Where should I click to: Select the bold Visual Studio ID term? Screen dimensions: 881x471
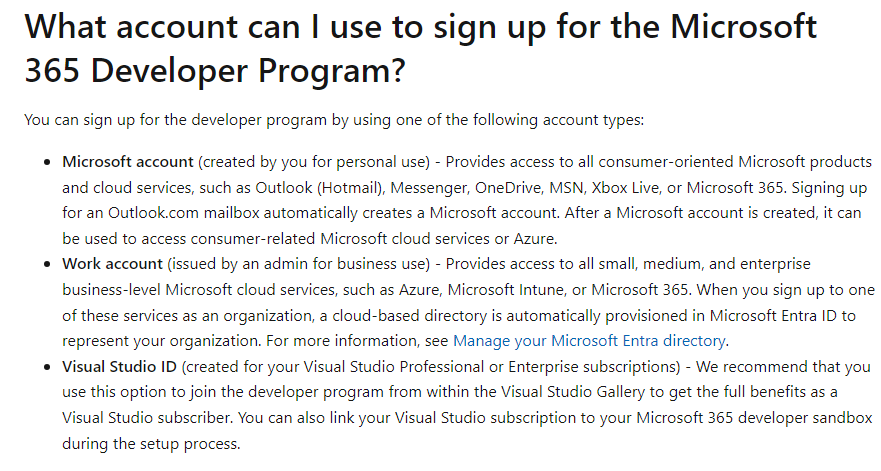pyautogui.click(x=119, y=367)
